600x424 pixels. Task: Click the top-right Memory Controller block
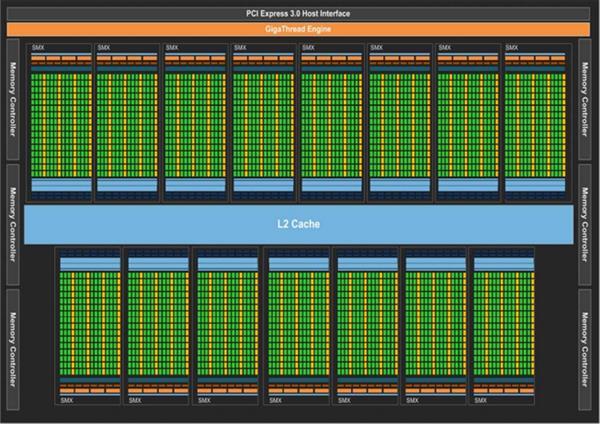pos(585,100)
